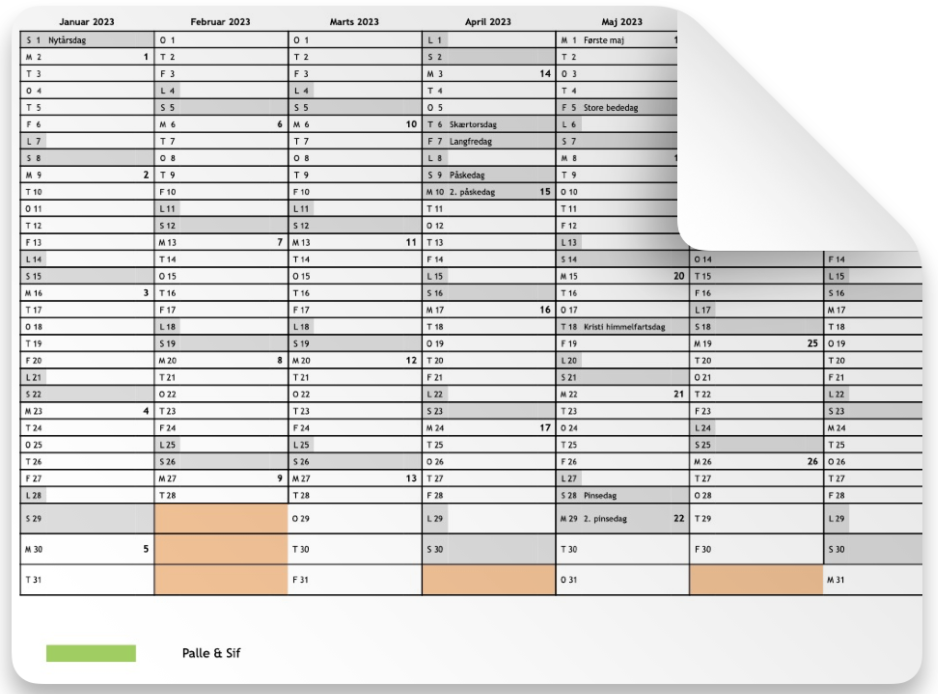The image size is (938, 694).
Task: Select week number 11 in March
Action: [x=411, y=242]
